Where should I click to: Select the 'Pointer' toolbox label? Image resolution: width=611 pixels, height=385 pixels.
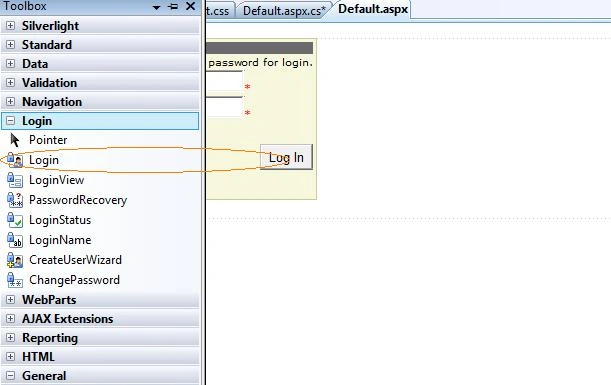[48, 140]
